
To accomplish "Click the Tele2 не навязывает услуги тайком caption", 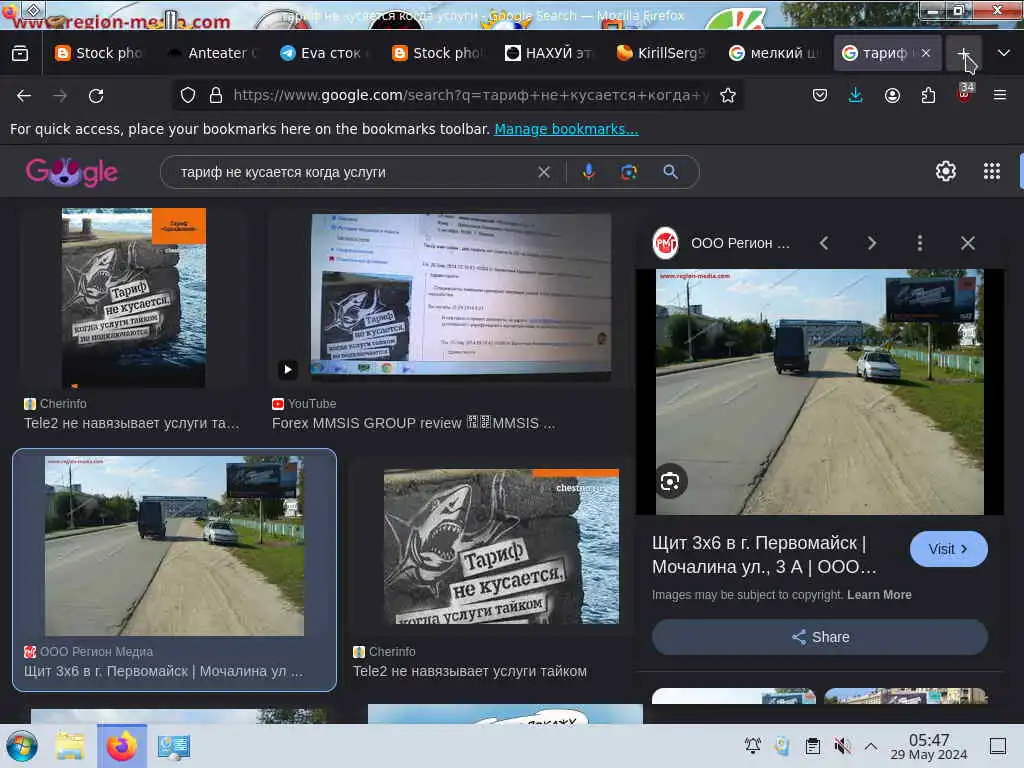I will coord(470,671).
